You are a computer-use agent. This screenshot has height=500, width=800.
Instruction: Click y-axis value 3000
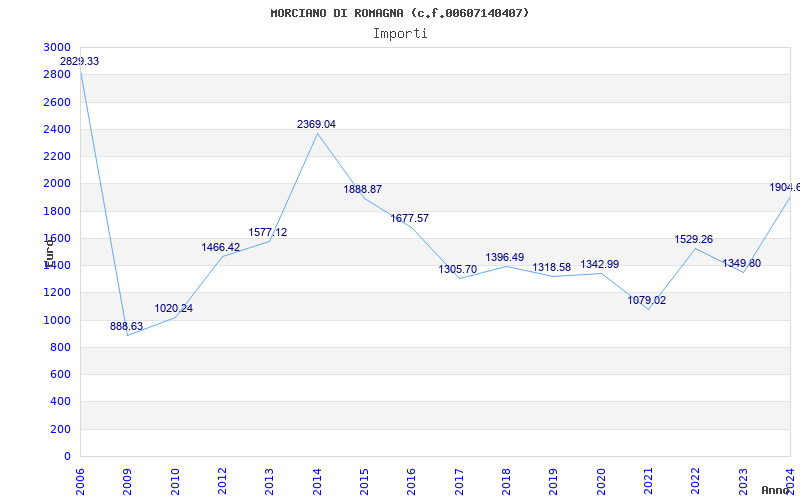coord(57,47)
